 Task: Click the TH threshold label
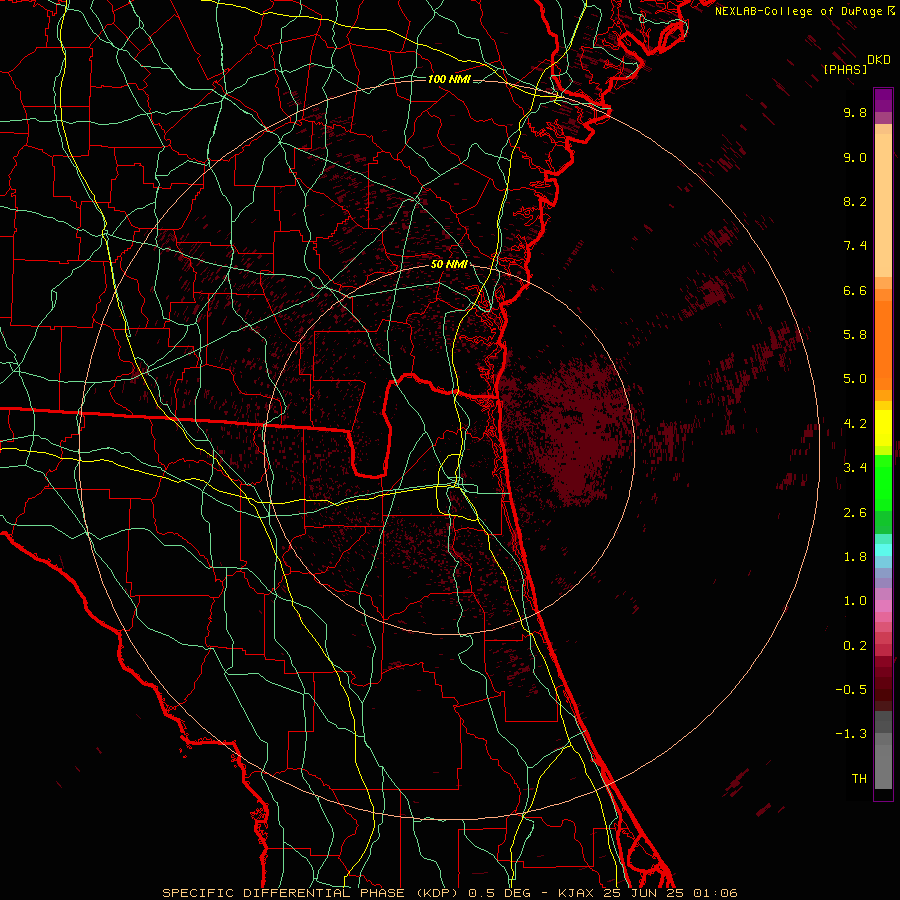tap(859, 779)
